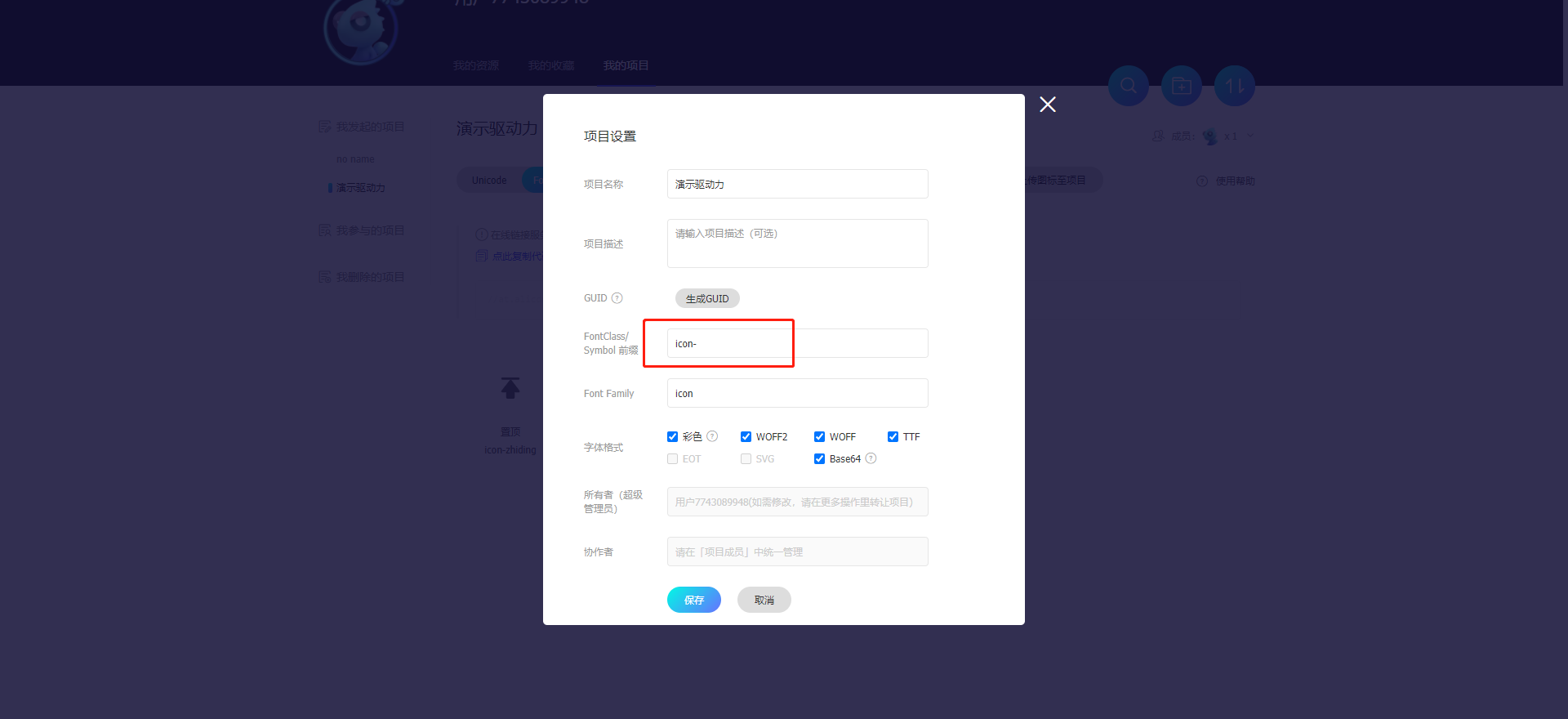This screenshot has width=1568, height=719.
Task: Click the 成员 members icon
Action: coord(1158,136)
